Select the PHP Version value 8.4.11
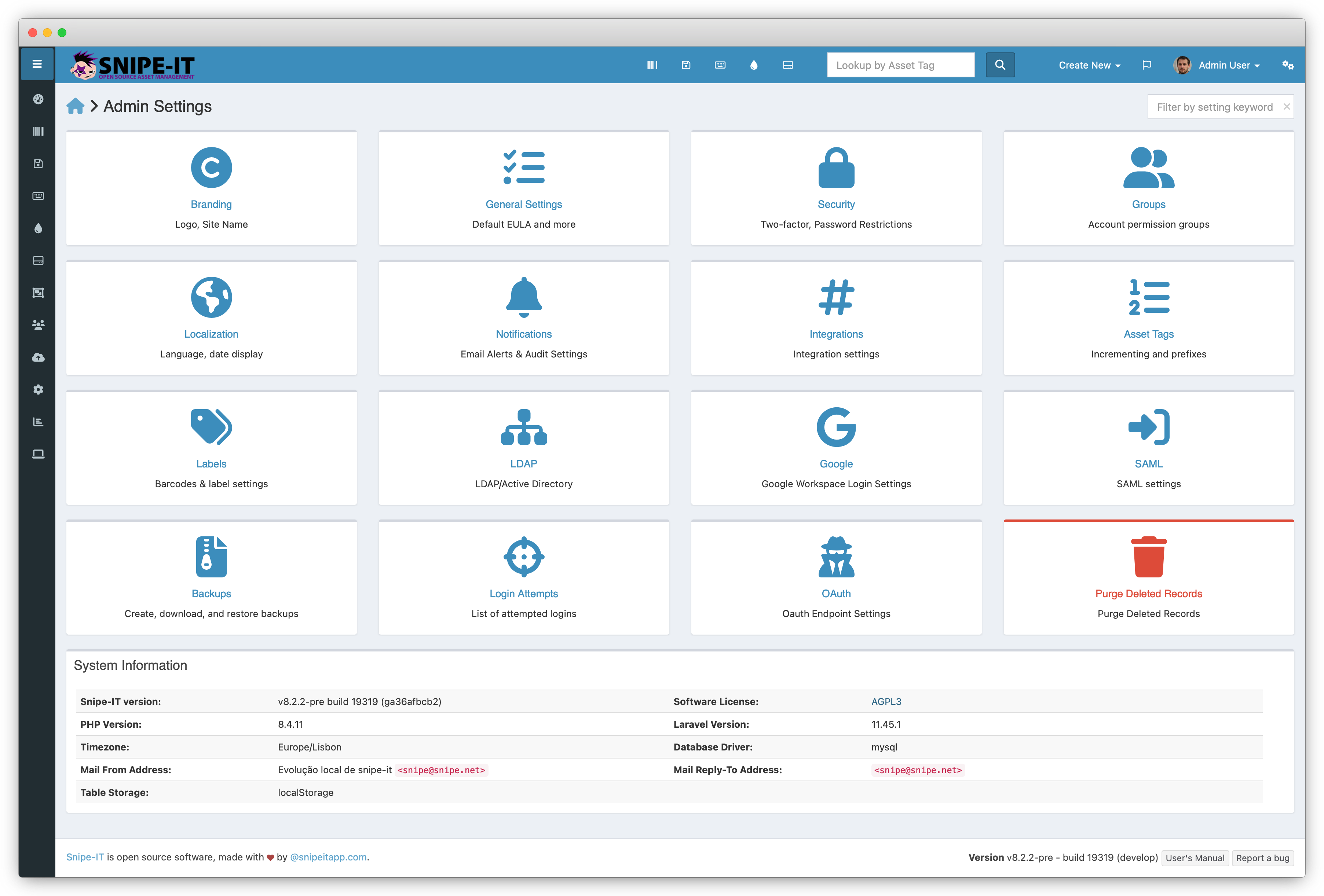 (x=290, y=724)
